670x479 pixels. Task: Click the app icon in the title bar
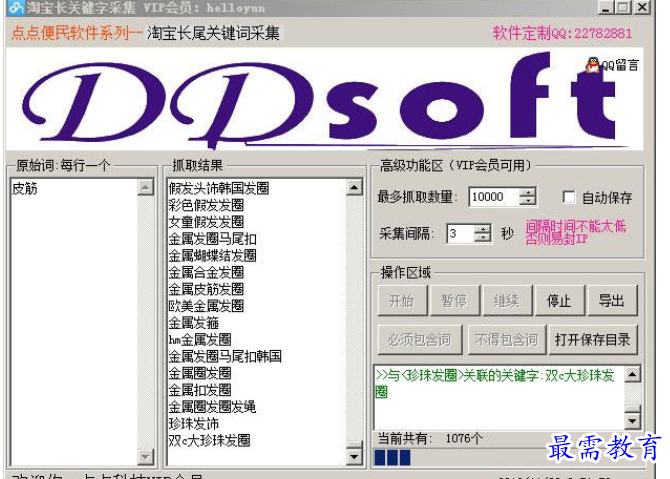tap(16, 7)
